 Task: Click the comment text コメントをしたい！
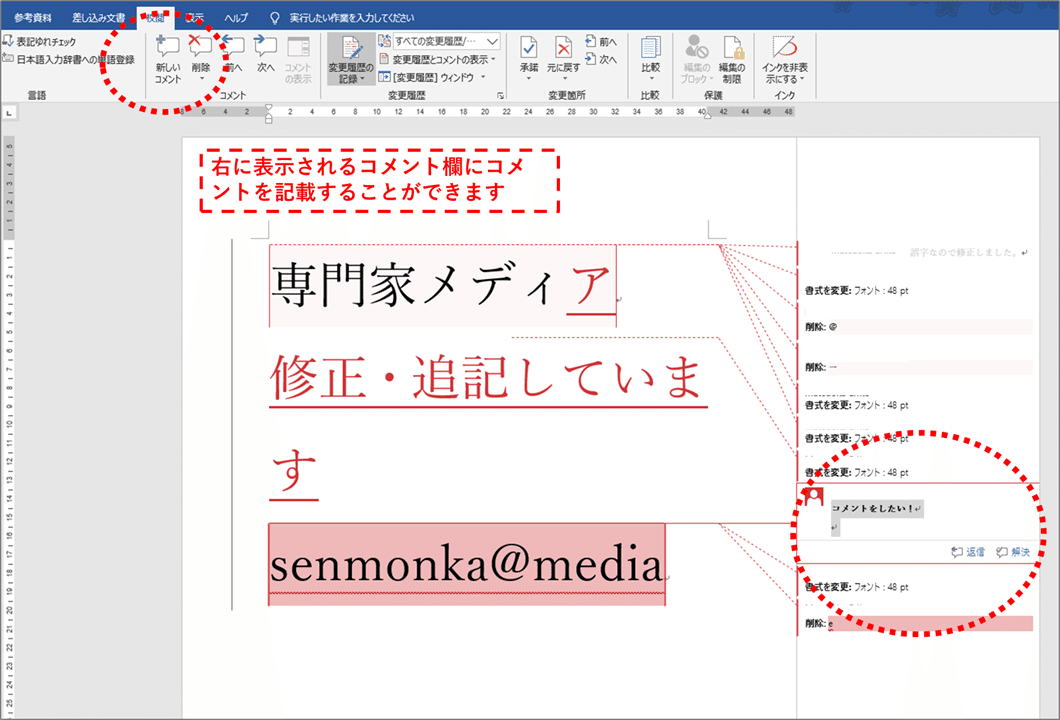click(873, 508)
